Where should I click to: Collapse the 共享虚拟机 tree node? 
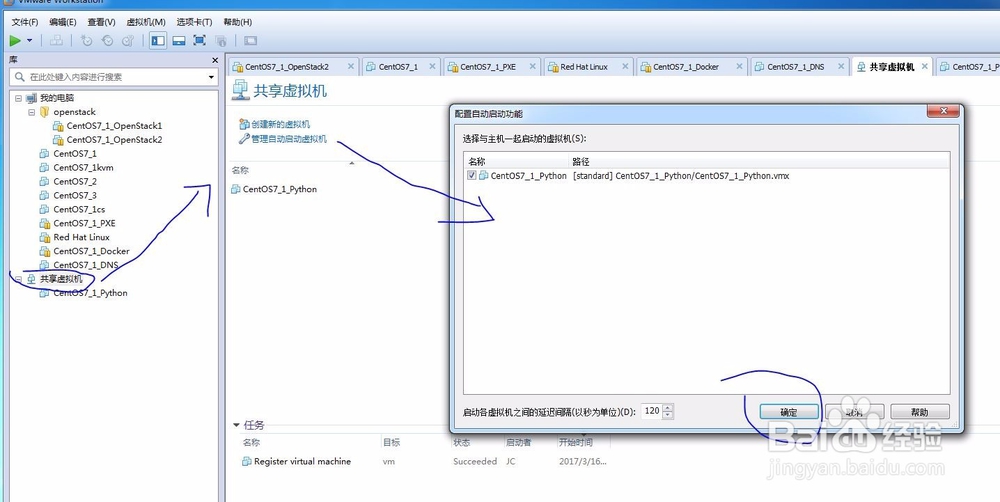click(x=18, y=279)
